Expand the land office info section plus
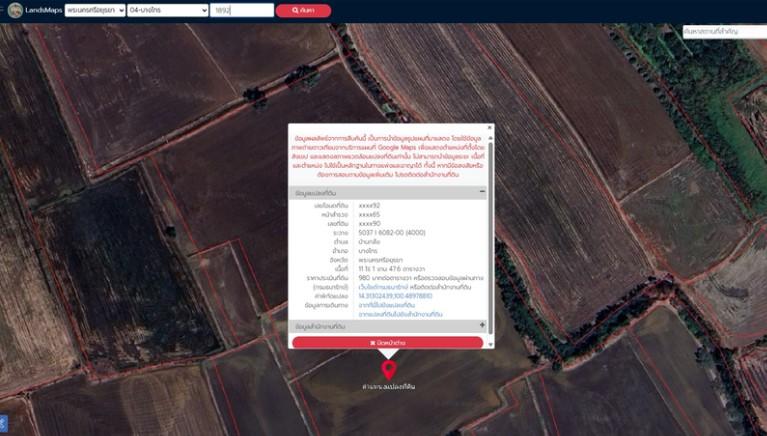Image resolution: width=767 pixels, height=436 pixels. pos(482,325)
